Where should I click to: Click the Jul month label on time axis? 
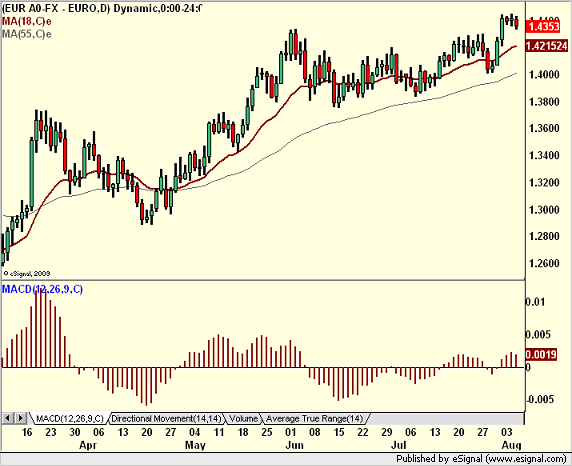pyautogui.click(x=398, y=445)
